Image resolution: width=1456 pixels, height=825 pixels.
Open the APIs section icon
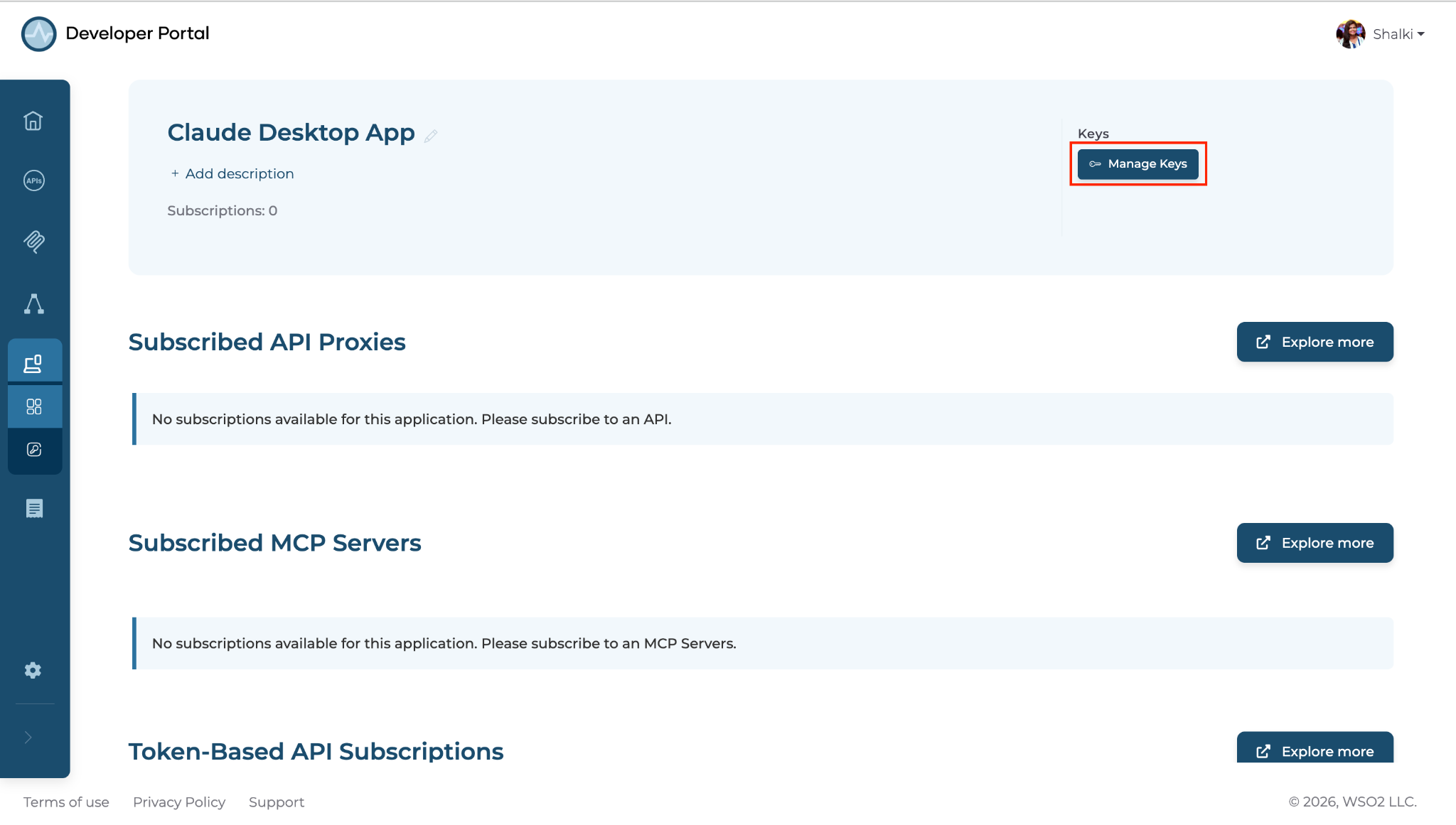pos(33,180)
